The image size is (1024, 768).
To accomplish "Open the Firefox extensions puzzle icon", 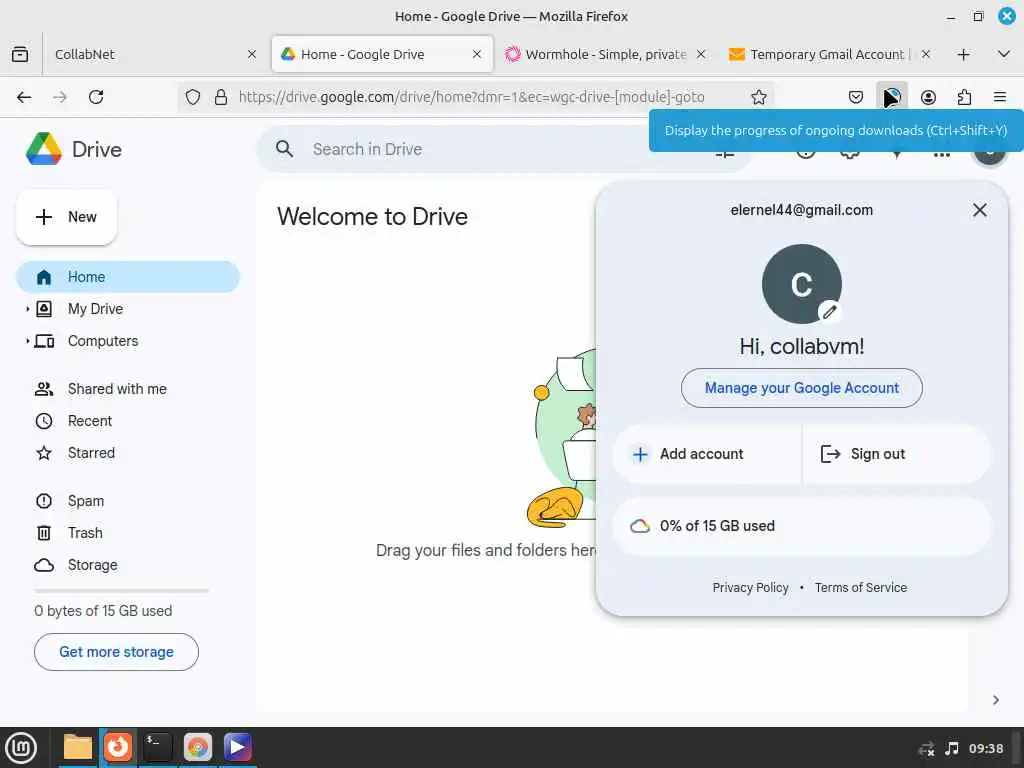I will [x=964, y=97].
